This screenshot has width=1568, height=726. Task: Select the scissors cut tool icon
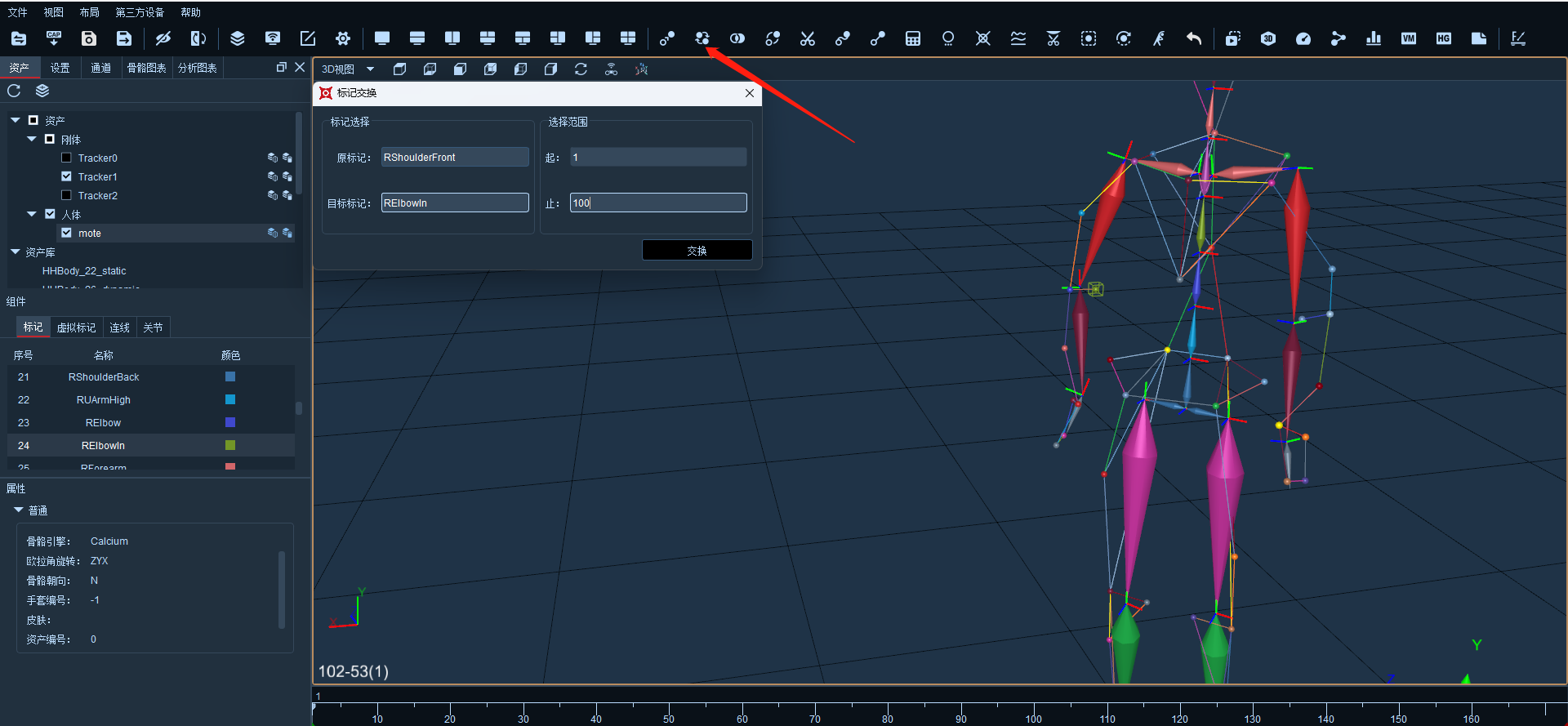[x=808, y=38]
